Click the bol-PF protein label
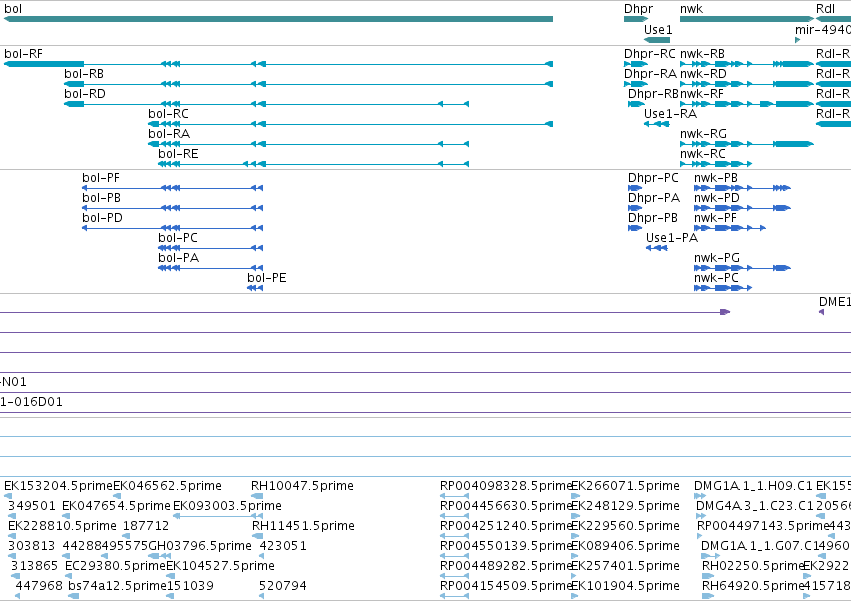The height and width of the screenshot is (601, 851). (x=101, y=178)
